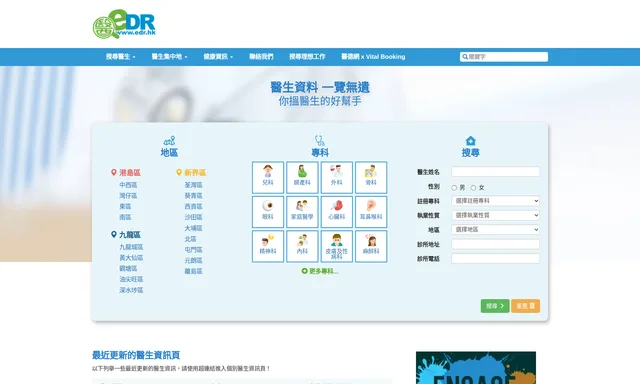
Task: Open the 中西區 district link
Action: 128,185
